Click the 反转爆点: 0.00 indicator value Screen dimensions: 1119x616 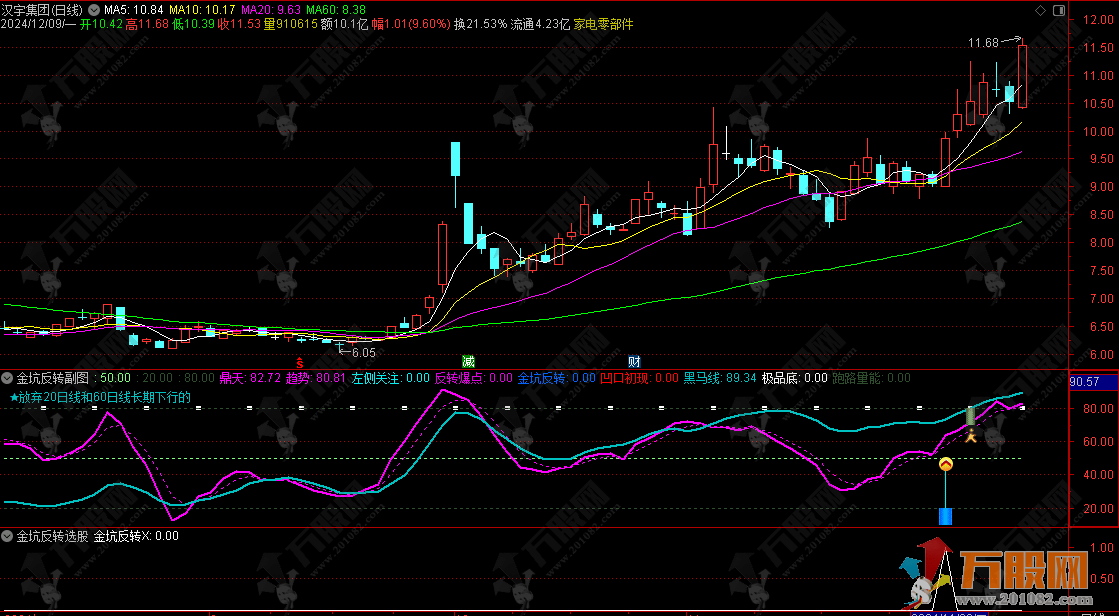click(x=474, y=378)
